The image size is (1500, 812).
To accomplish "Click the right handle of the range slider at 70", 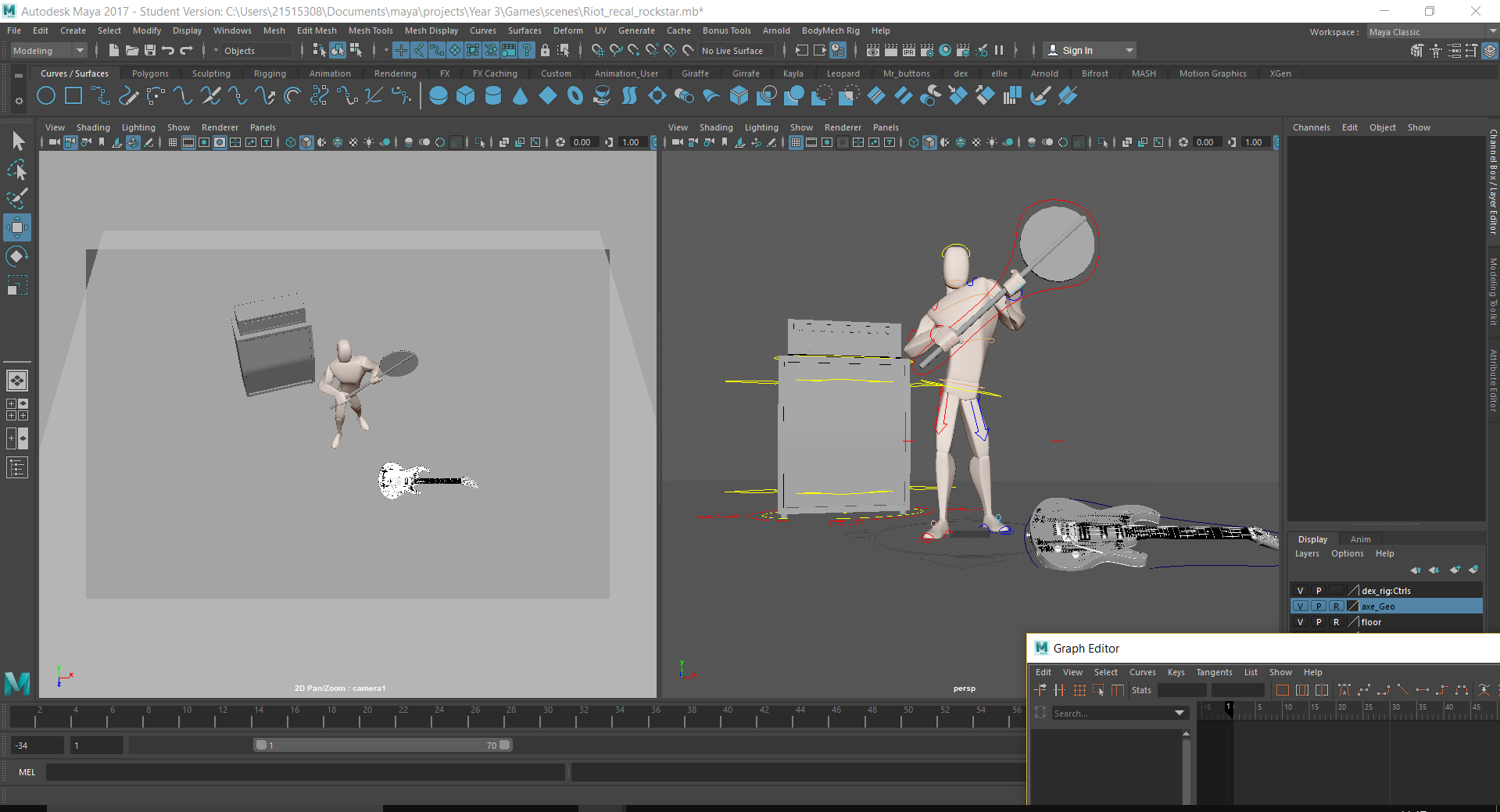I will coord(504,745).
